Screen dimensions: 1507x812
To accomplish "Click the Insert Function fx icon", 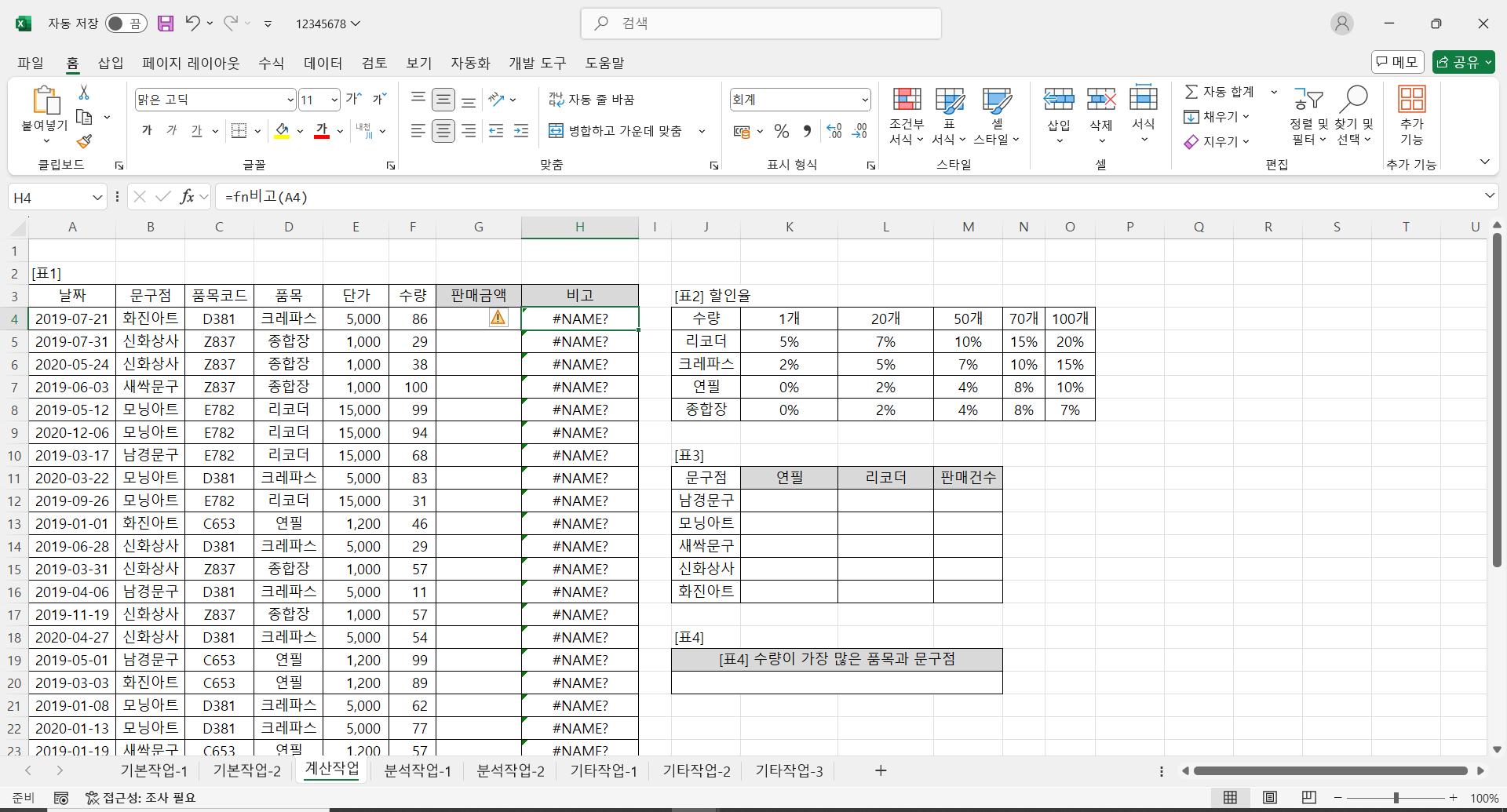I will (187, 197).
